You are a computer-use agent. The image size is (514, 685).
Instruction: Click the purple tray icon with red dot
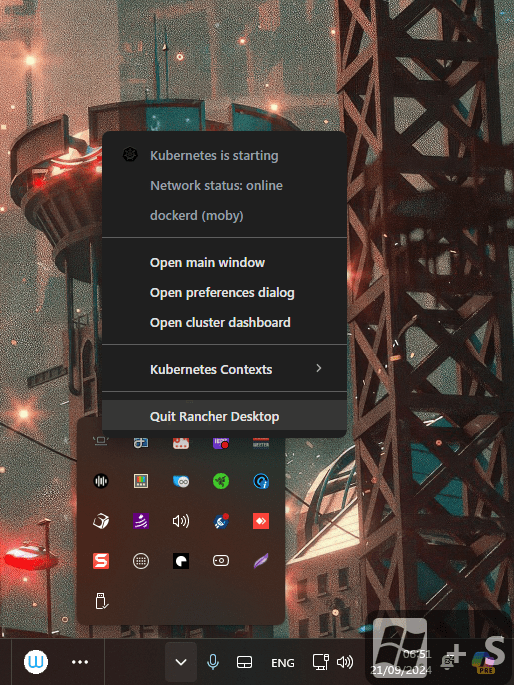pyautogui.click(x=221, y=443)
